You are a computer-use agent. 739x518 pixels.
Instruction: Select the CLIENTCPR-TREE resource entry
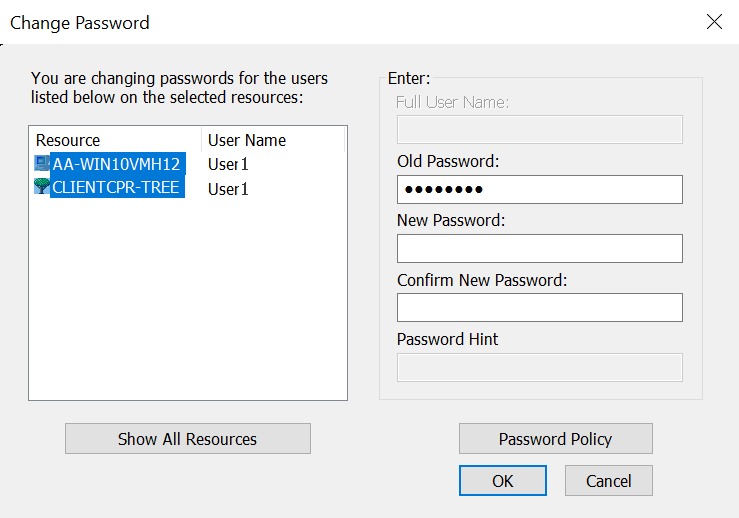click(116, 188)
